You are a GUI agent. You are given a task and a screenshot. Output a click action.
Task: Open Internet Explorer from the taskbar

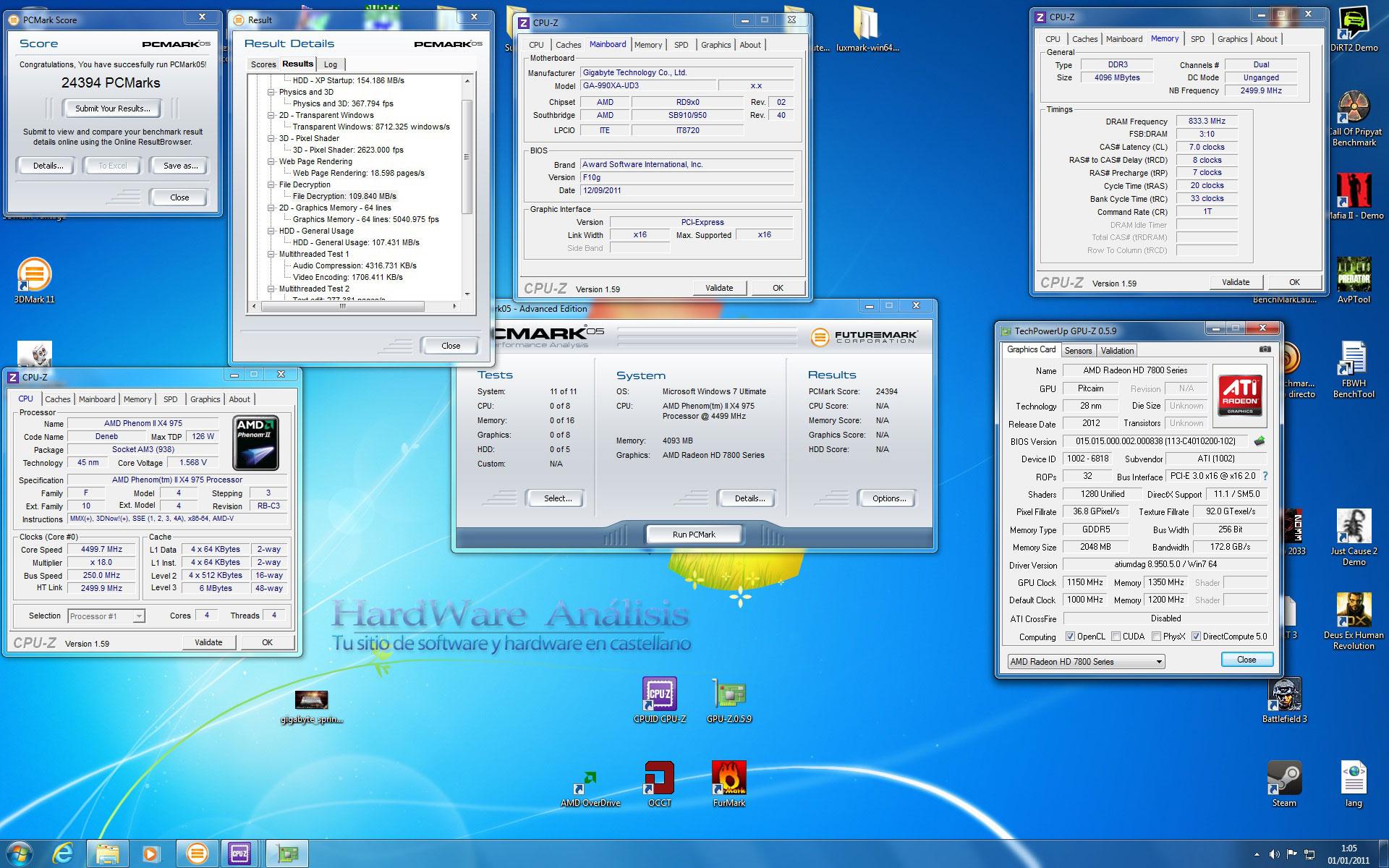(x=64, y=854)
